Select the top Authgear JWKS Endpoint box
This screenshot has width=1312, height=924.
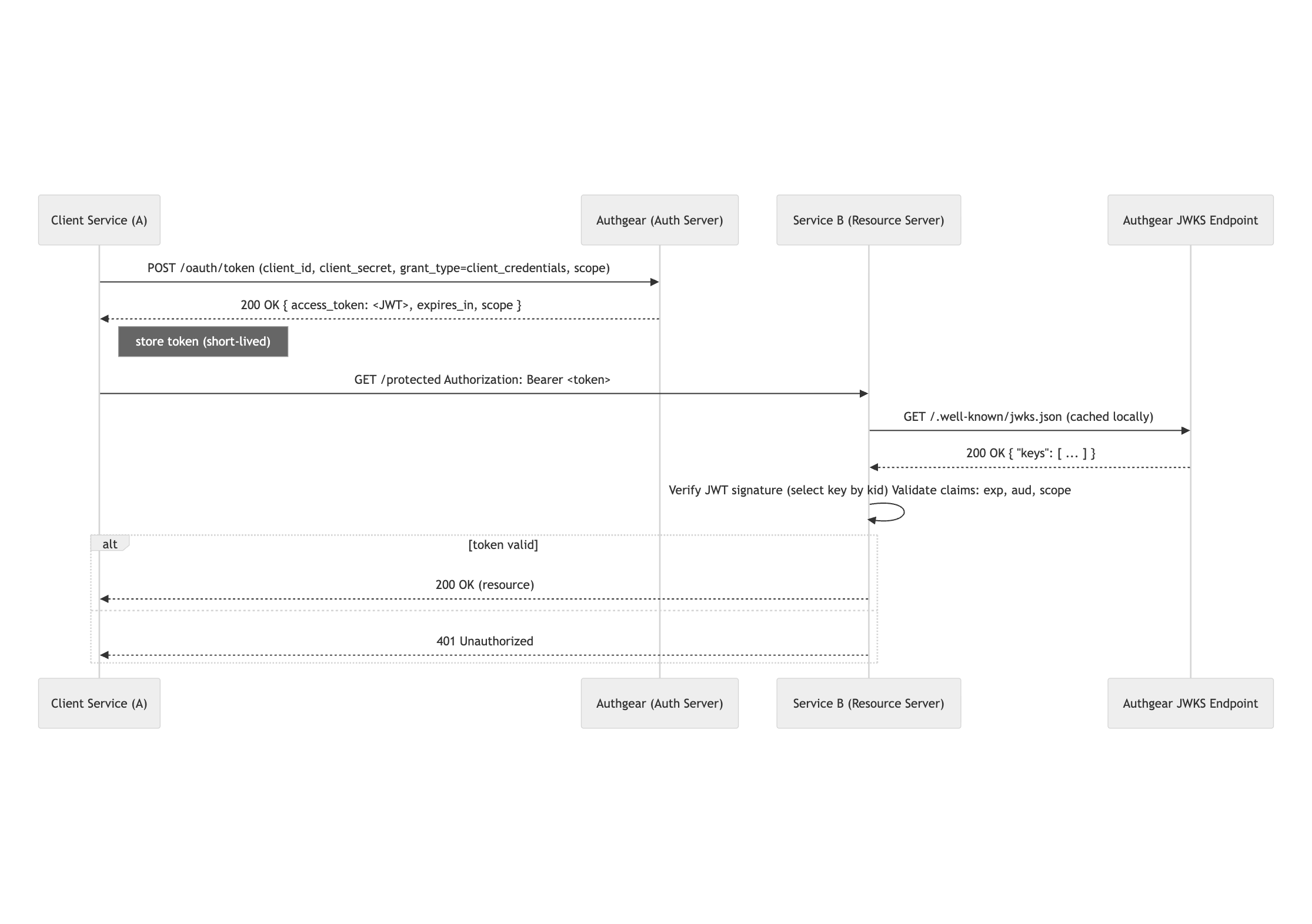coord(1190,220)
